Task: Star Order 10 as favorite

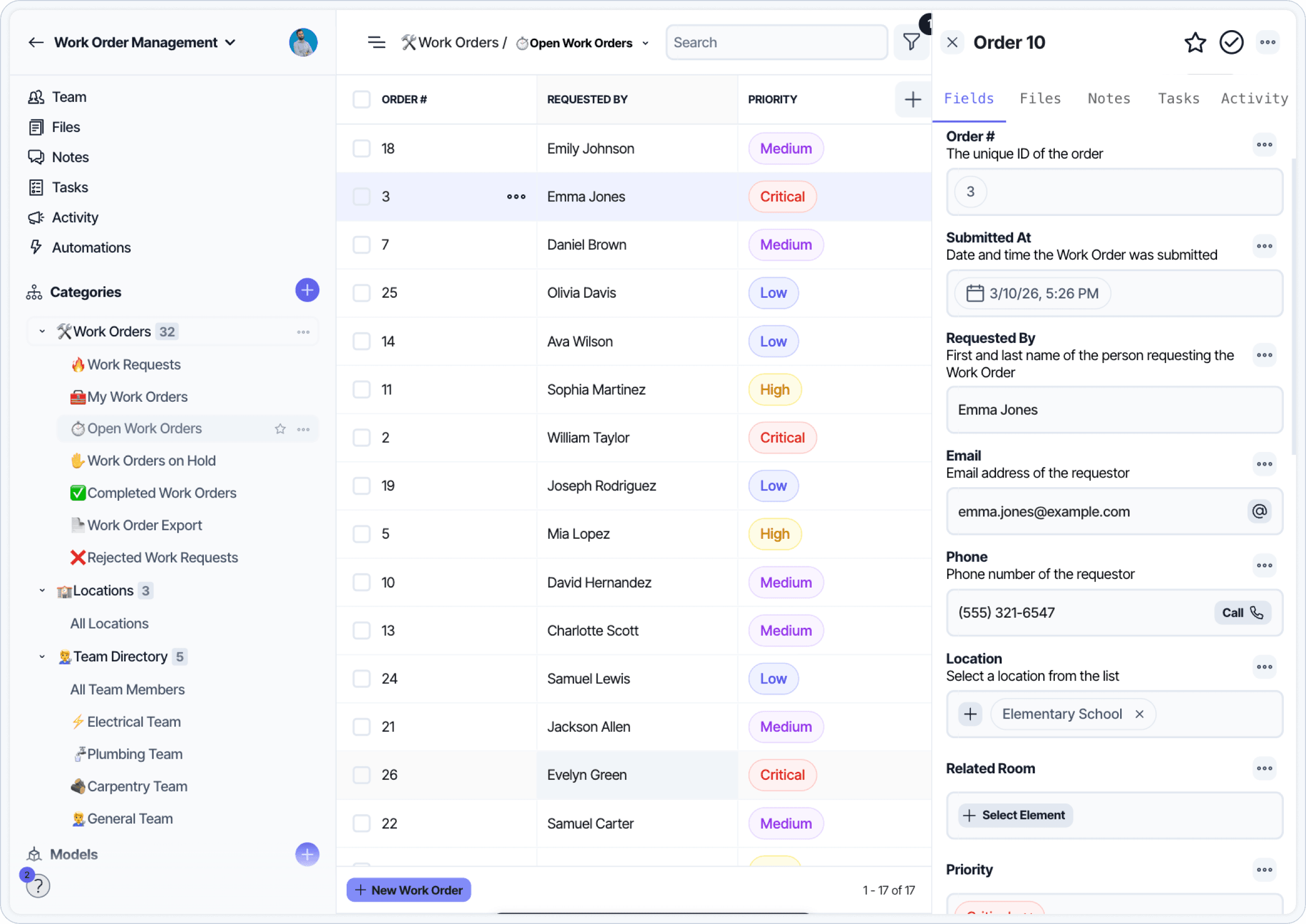Action: [1194, 43]
